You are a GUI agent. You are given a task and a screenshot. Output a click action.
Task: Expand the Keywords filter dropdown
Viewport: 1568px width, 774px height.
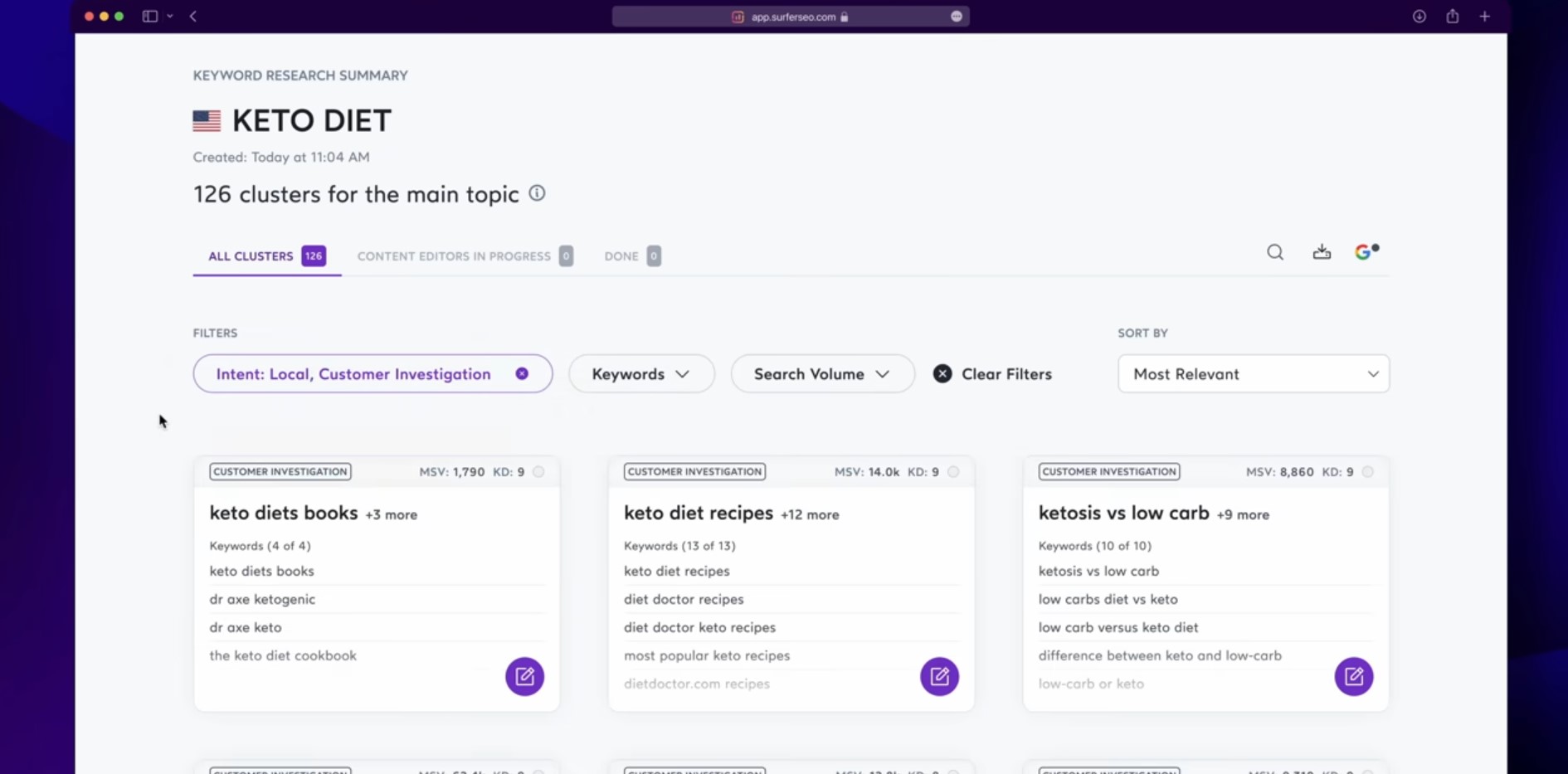(x=641, y=374)
